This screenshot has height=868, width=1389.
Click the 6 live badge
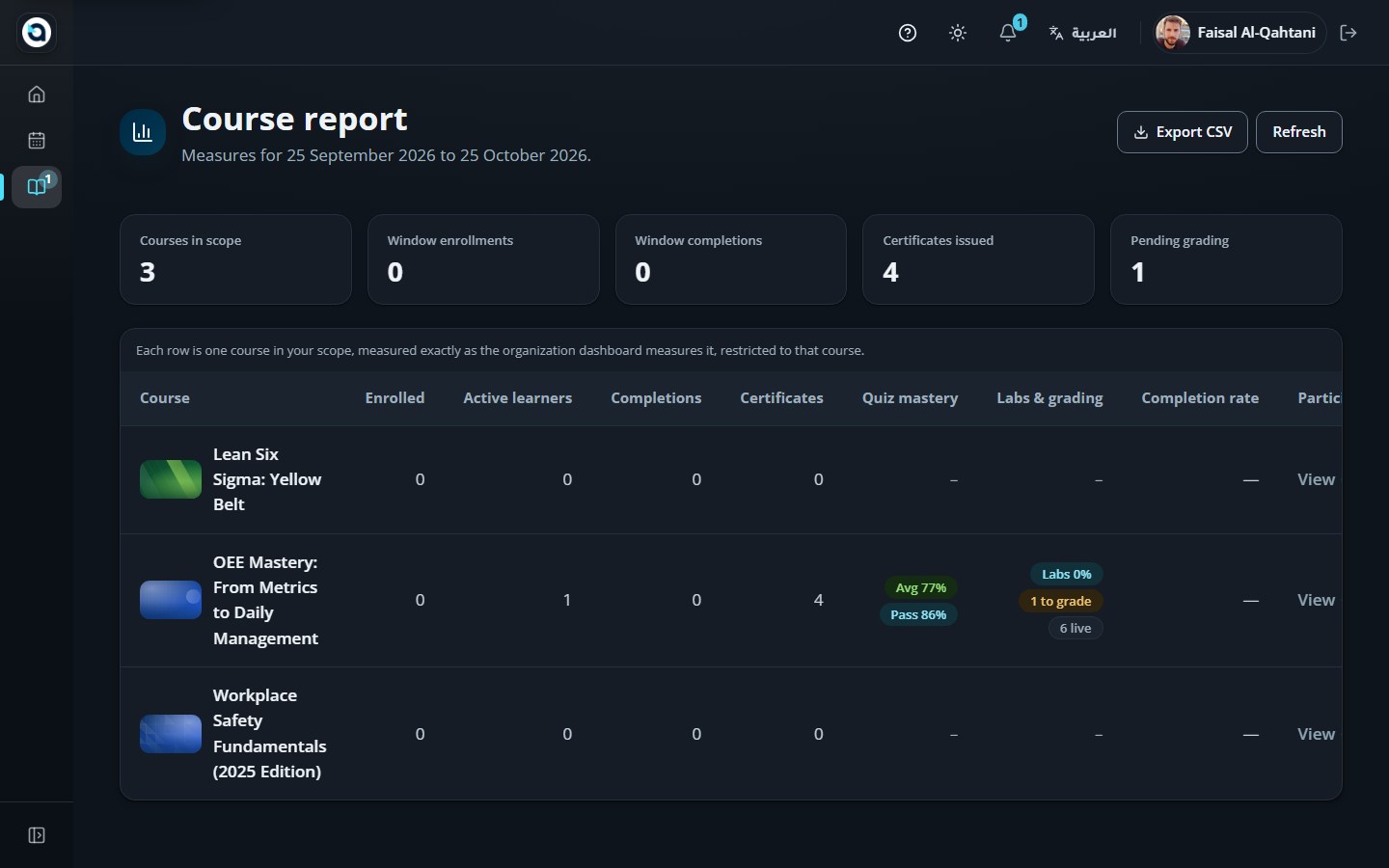pyautogui.click(x=1076, y=628)
